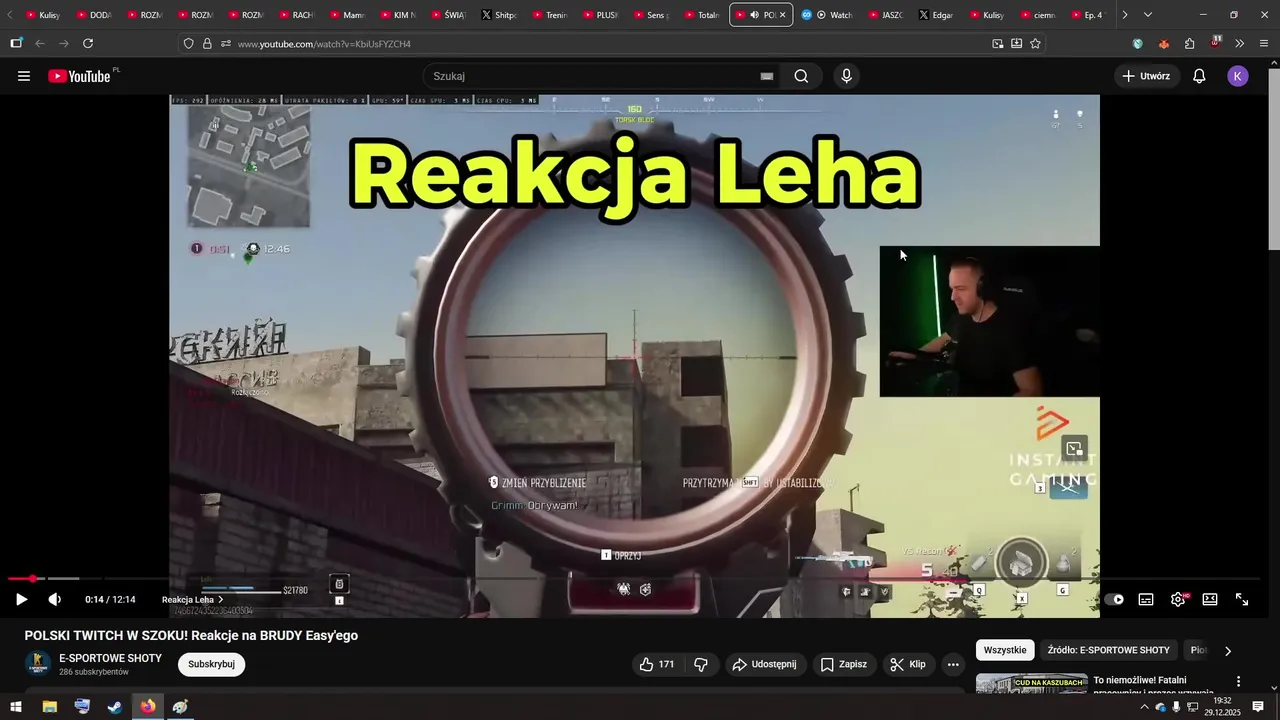Open the browser application menu
The image size is (1280, 720).
[1264, 44]
